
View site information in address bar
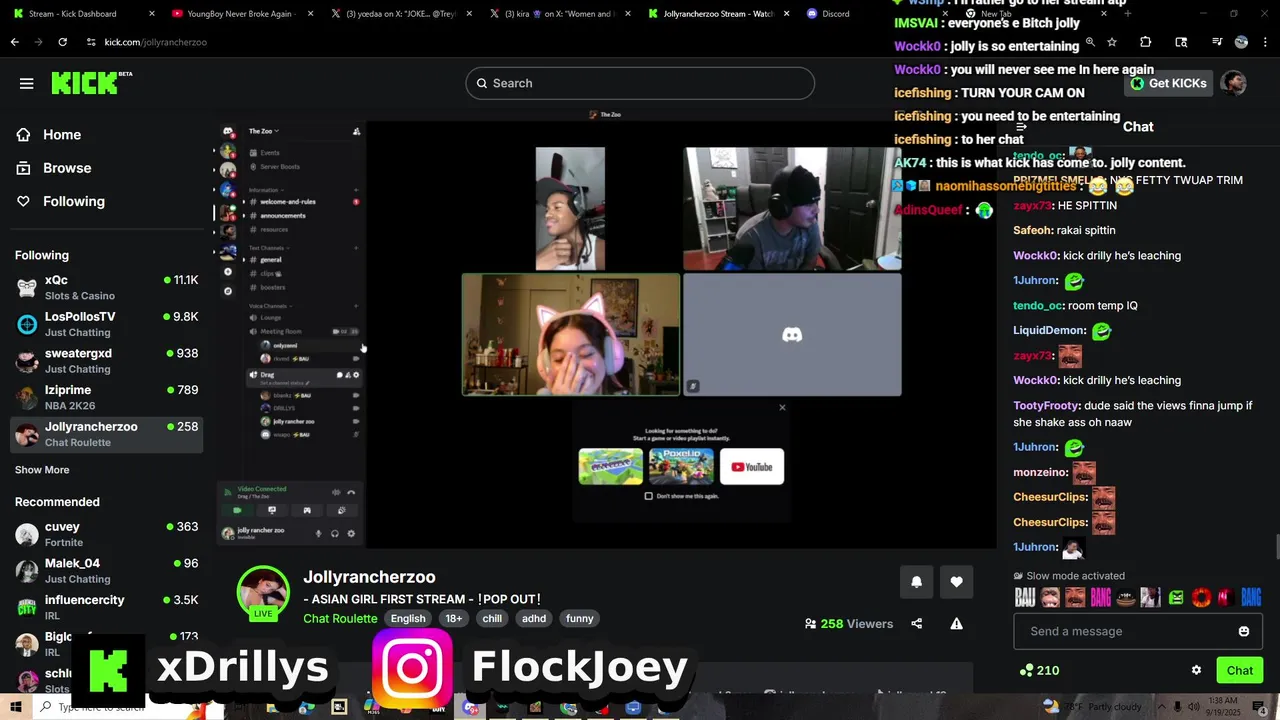click(x=91, y=42)
